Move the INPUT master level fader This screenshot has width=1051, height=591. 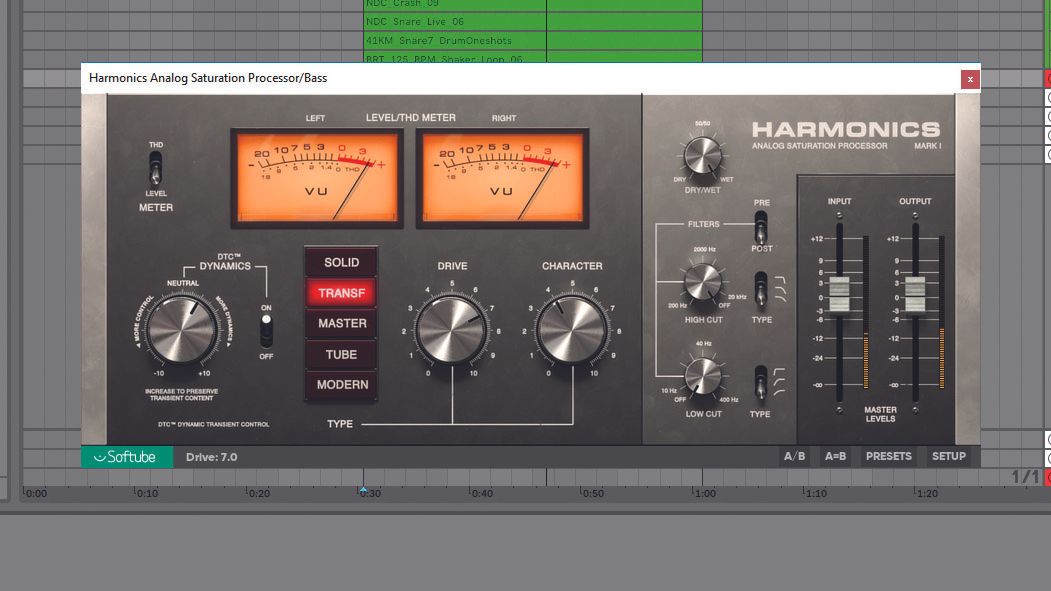pyautogui.click(x=838, y=300)
